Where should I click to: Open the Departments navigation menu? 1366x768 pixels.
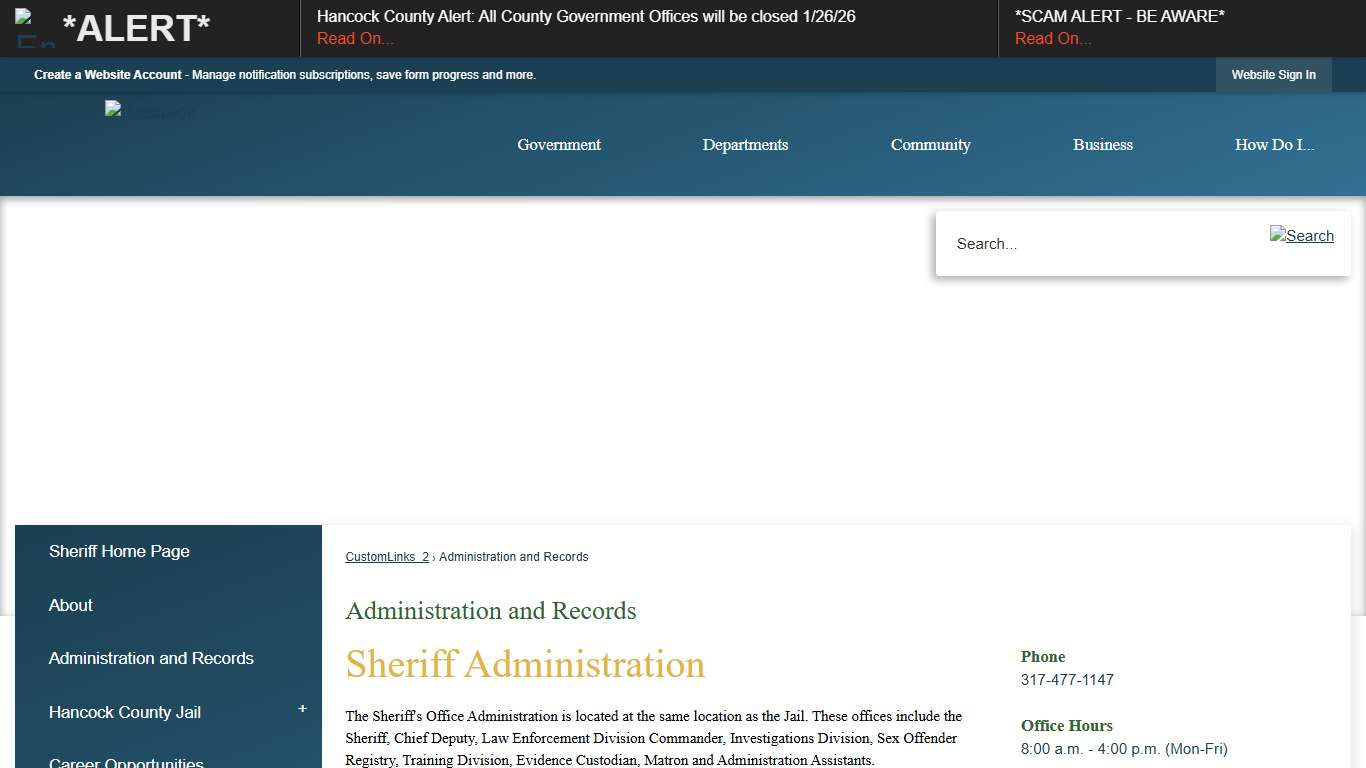745,144
